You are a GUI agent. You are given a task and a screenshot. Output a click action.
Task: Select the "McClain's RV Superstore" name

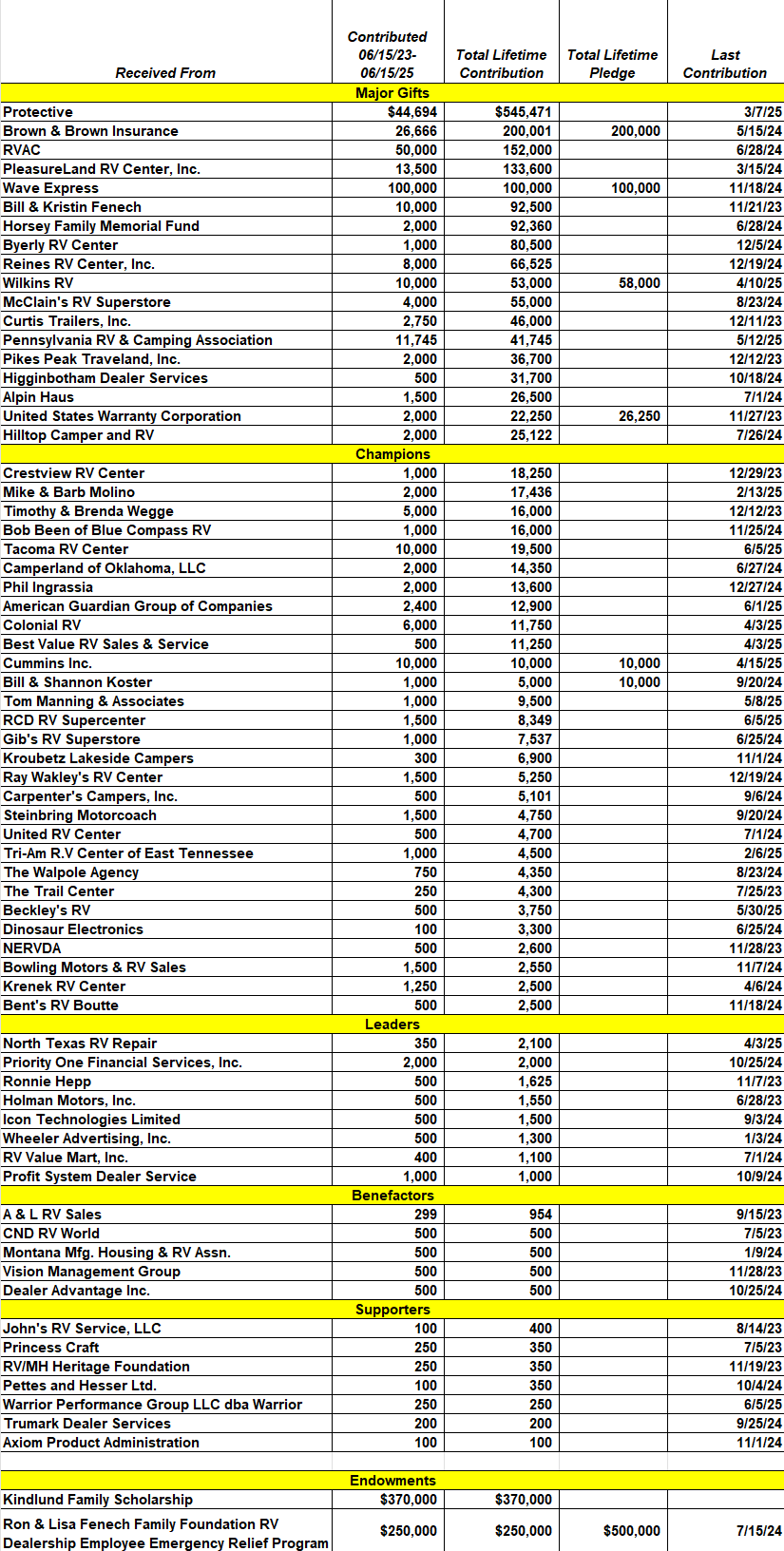click(x=87, y=302)
